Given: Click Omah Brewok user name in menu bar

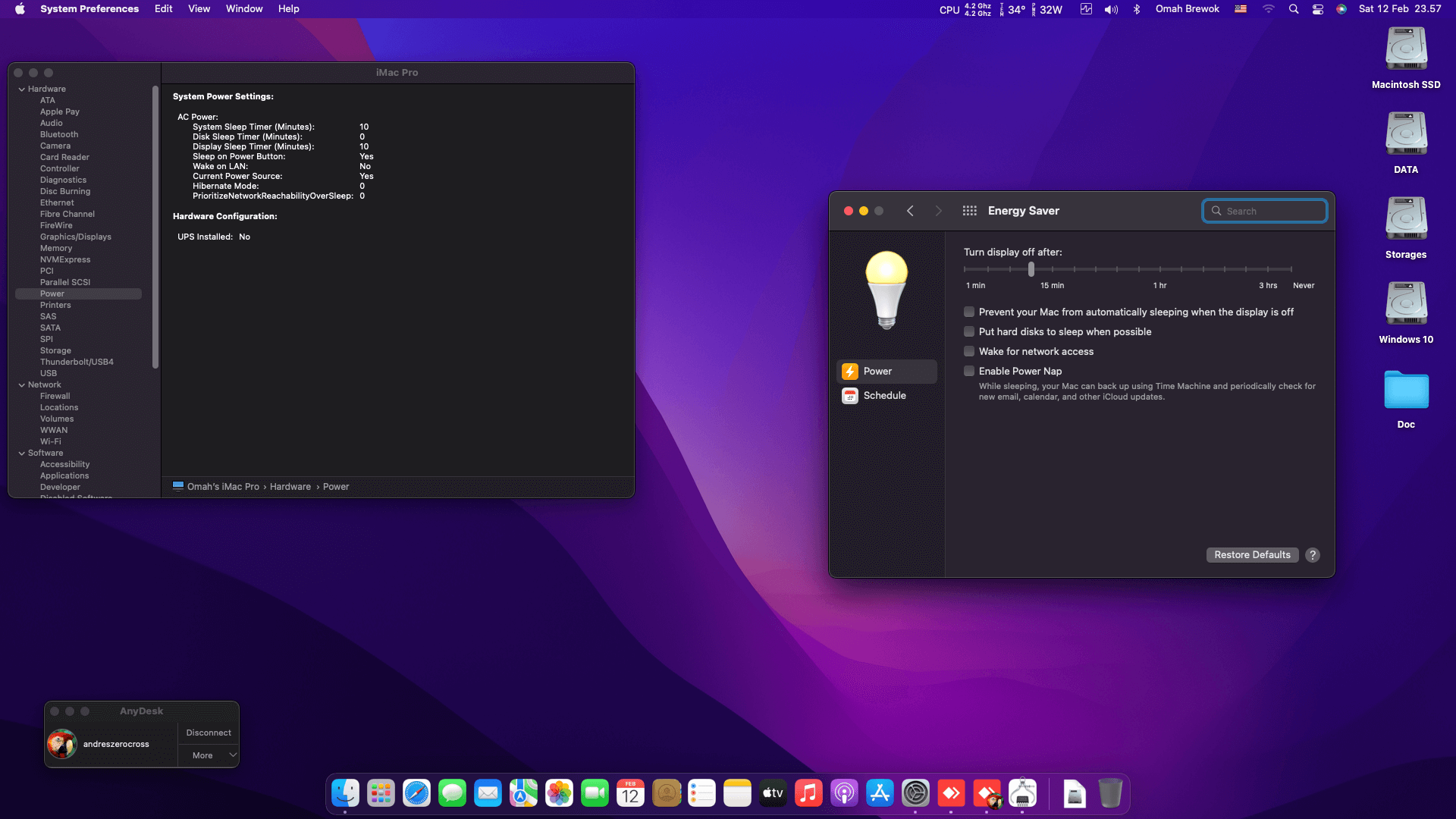Looking at the screenshot, I should 1187,9.
